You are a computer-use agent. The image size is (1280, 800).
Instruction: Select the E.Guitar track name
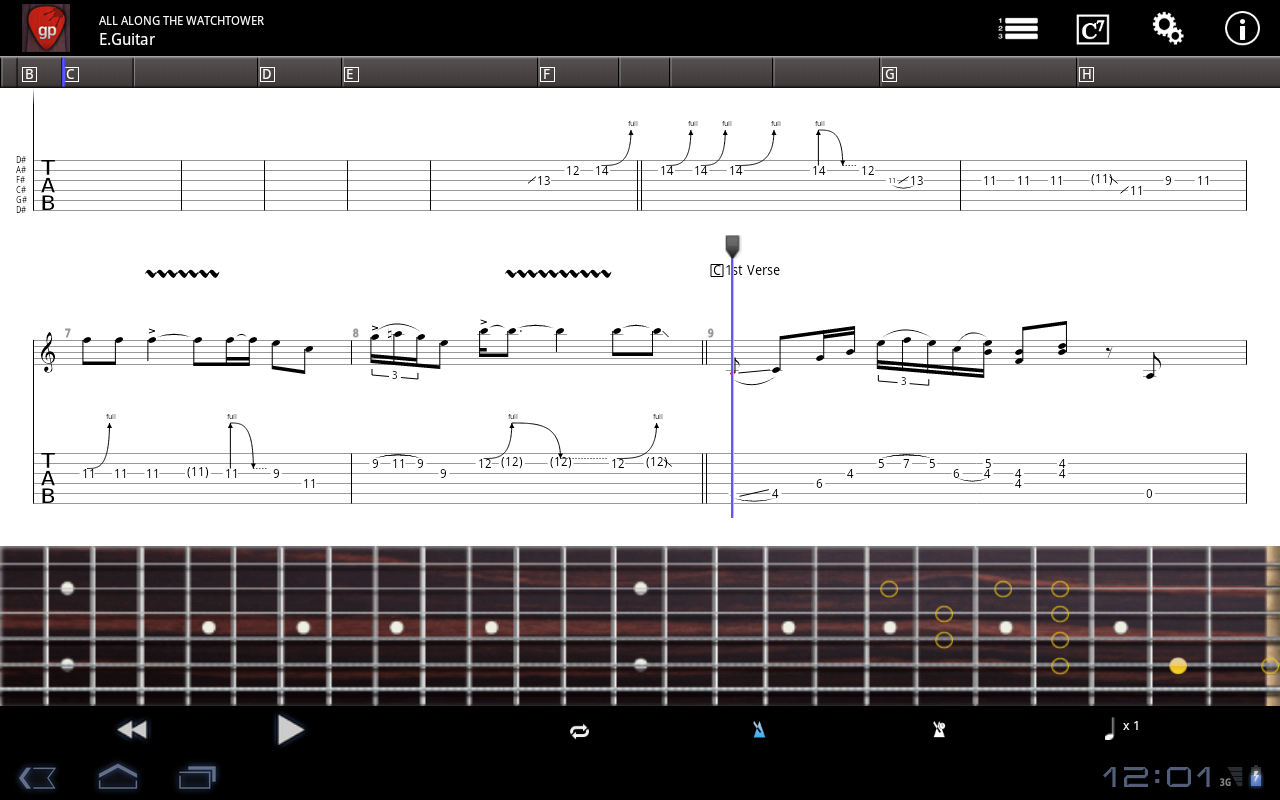127,40
